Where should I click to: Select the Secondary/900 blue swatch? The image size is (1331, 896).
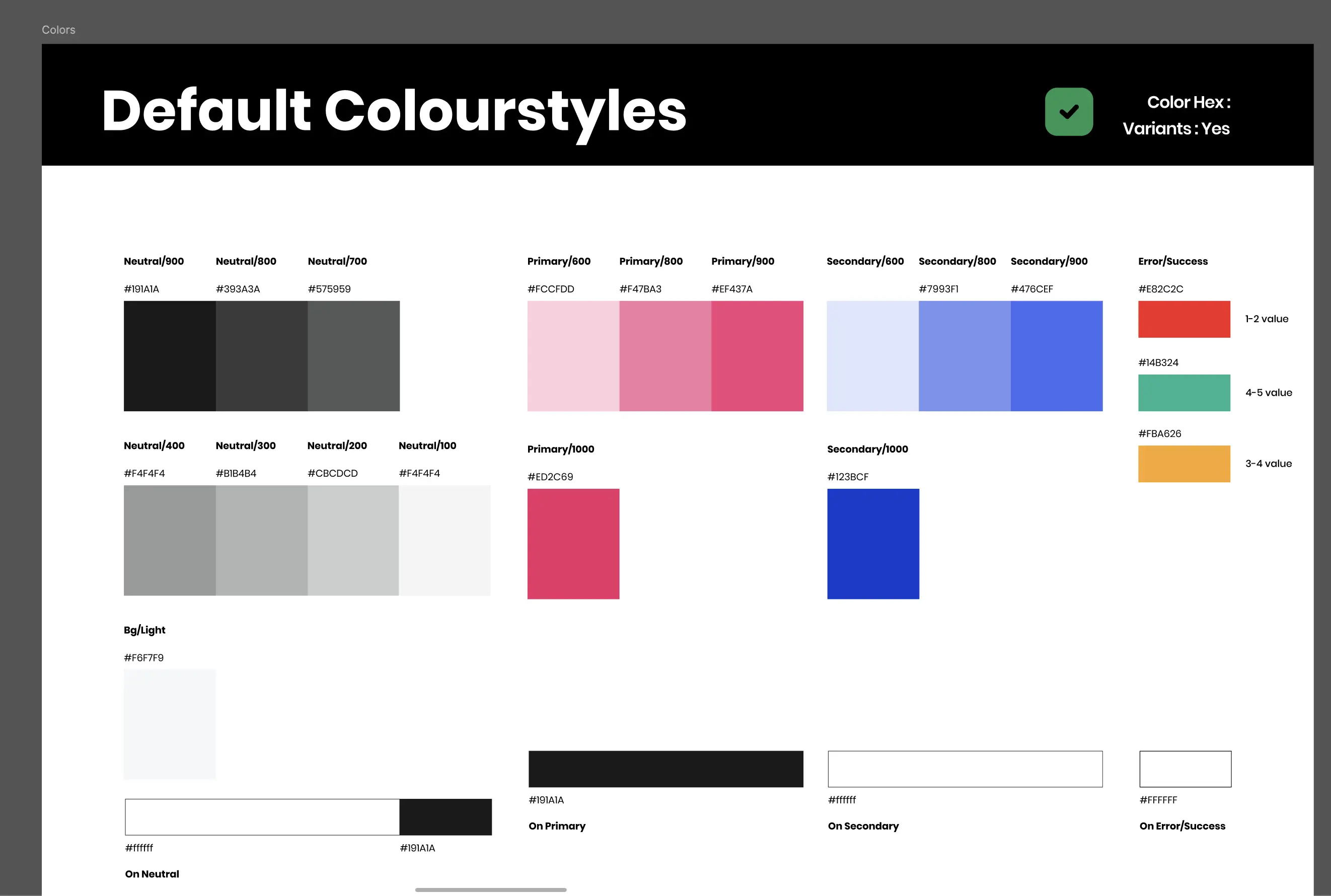(1057, 356)
